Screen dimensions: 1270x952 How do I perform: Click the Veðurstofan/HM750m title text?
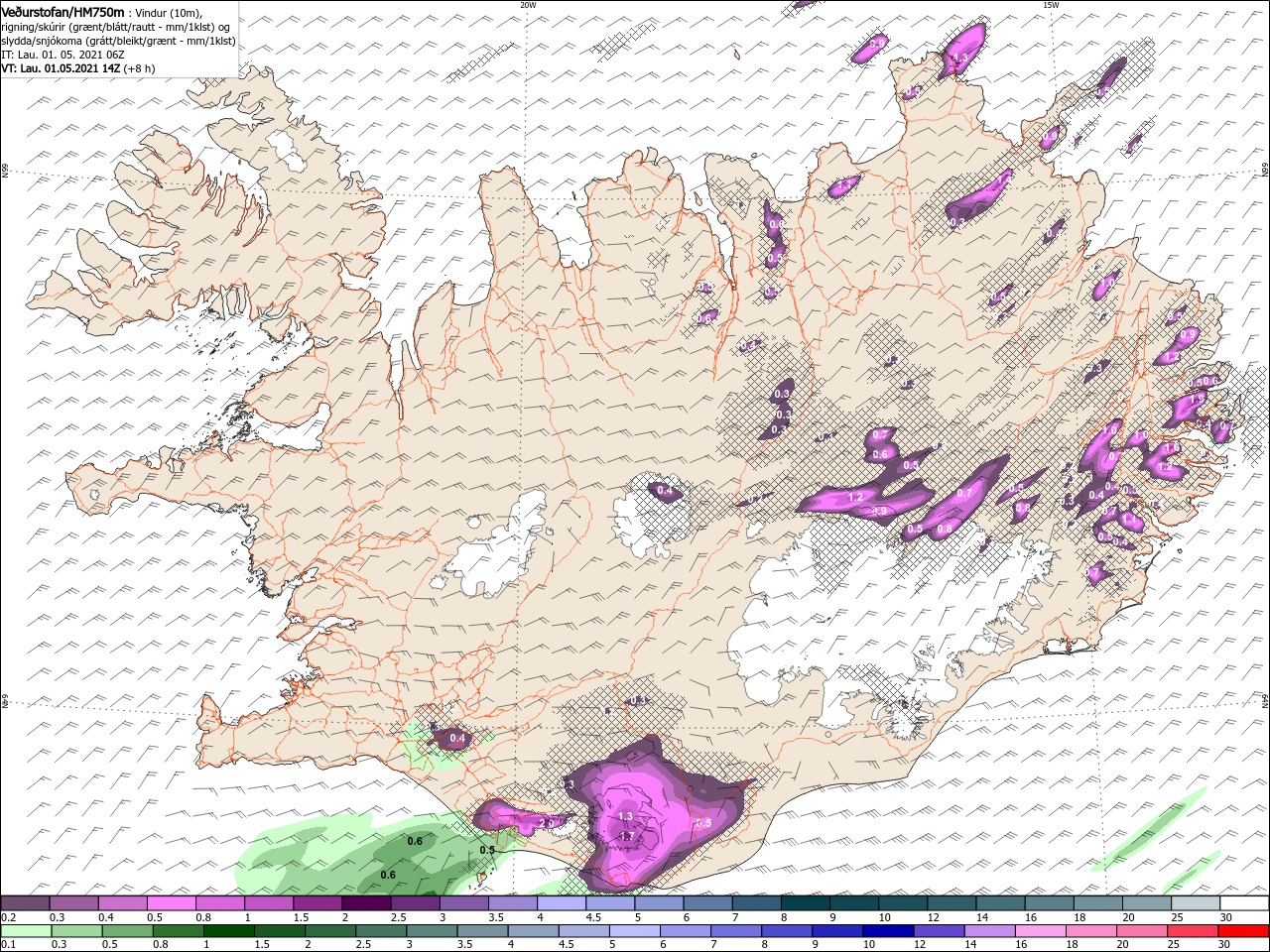click(x=63, y=12)
